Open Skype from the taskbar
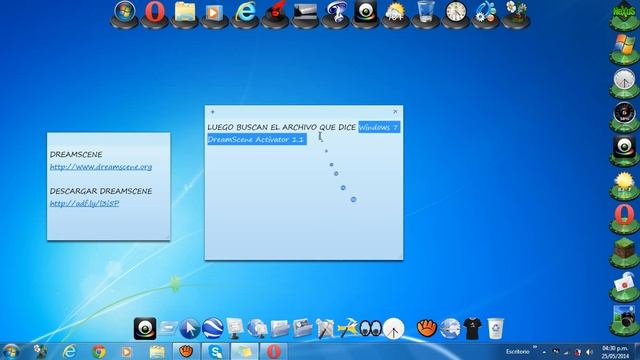 (x=215, y=351)
